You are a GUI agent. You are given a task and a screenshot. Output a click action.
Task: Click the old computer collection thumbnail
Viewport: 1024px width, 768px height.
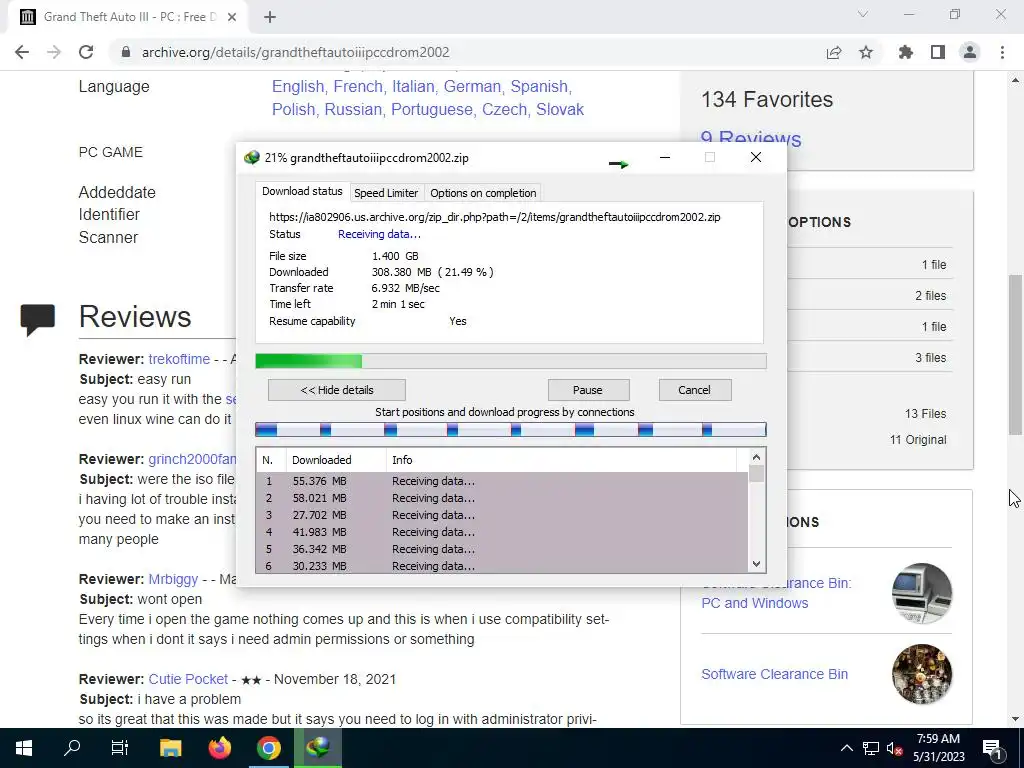[x=921, y=593]
